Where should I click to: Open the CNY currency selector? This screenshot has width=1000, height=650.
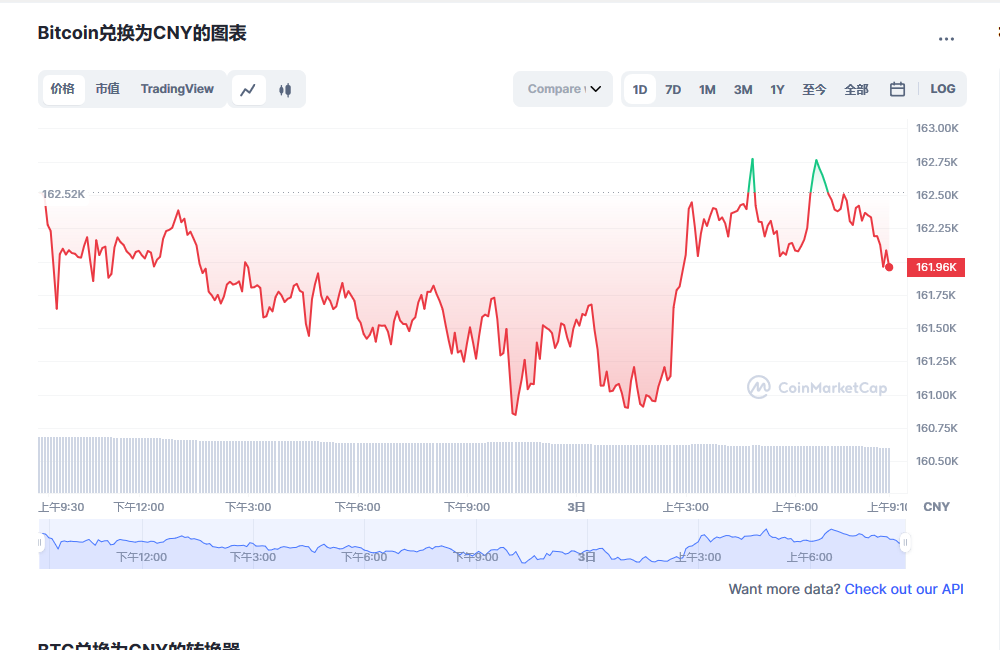[936, 507]
